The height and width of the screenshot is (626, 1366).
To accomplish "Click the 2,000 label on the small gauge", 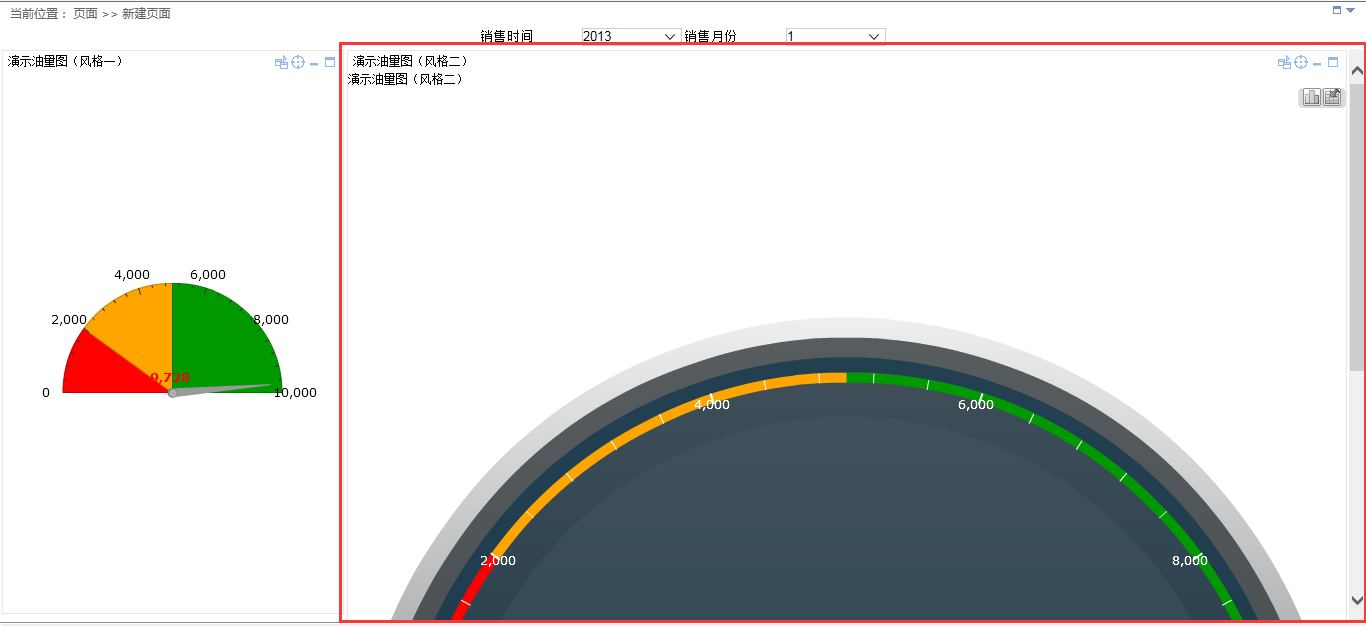I will 69,320.
